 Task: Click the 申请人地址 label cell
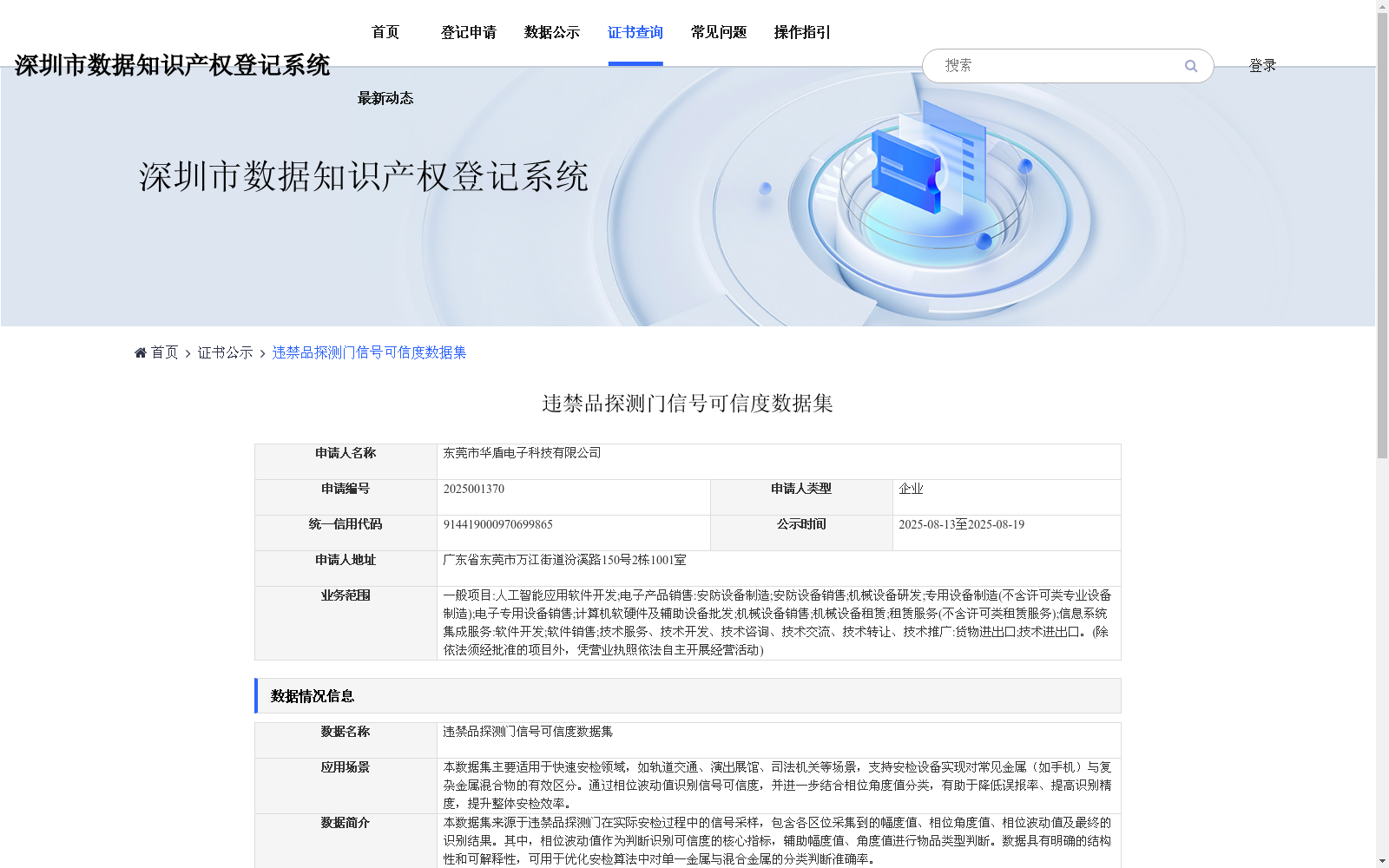tap(346, 569)
